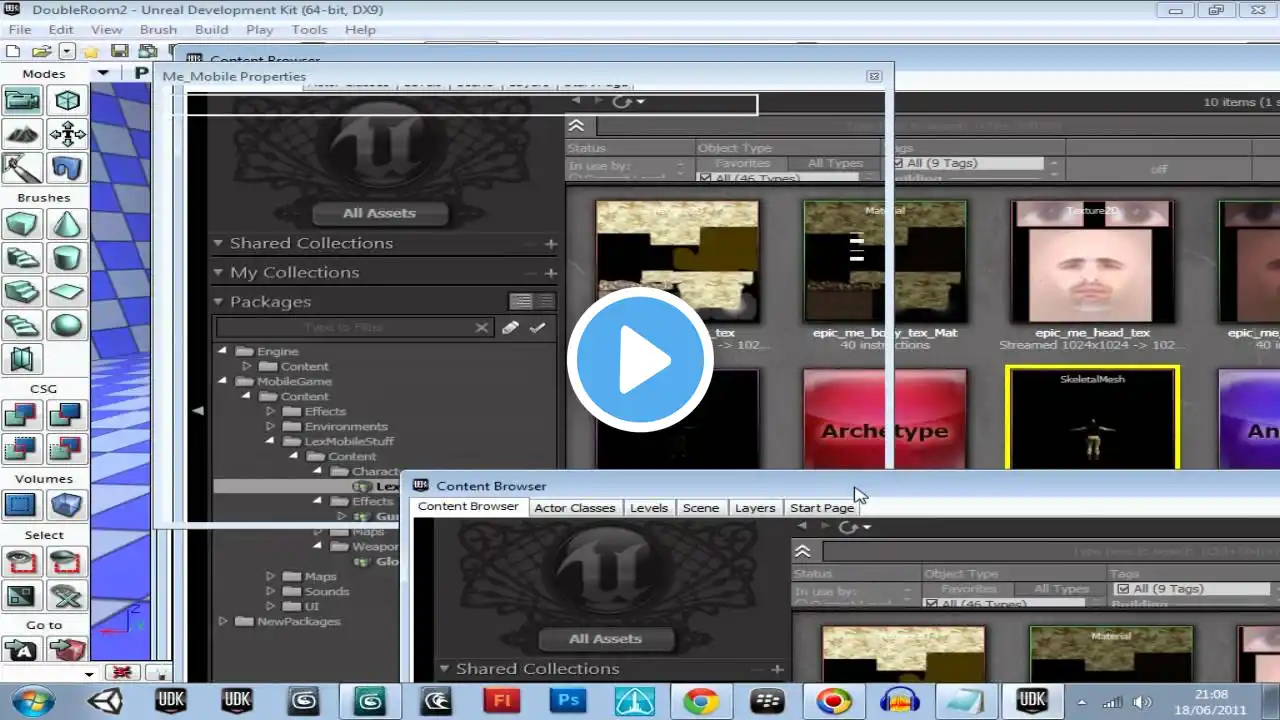Select the epic_me_head_tex texture thumbnail
Image resolution: width=1280 pixels, height=720 pixels.
point(1092,262)
